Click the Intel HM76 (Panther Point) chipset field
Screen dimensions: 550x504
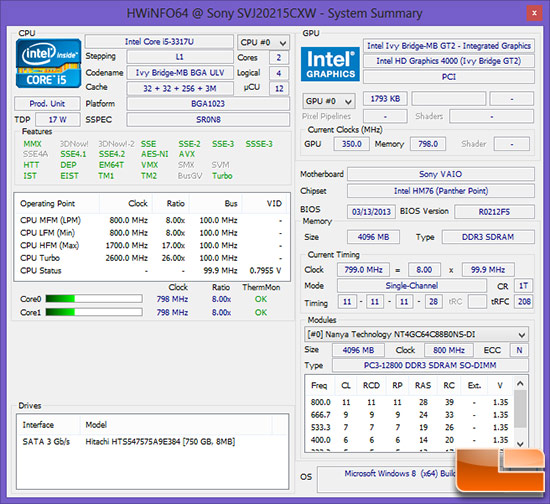441,191
